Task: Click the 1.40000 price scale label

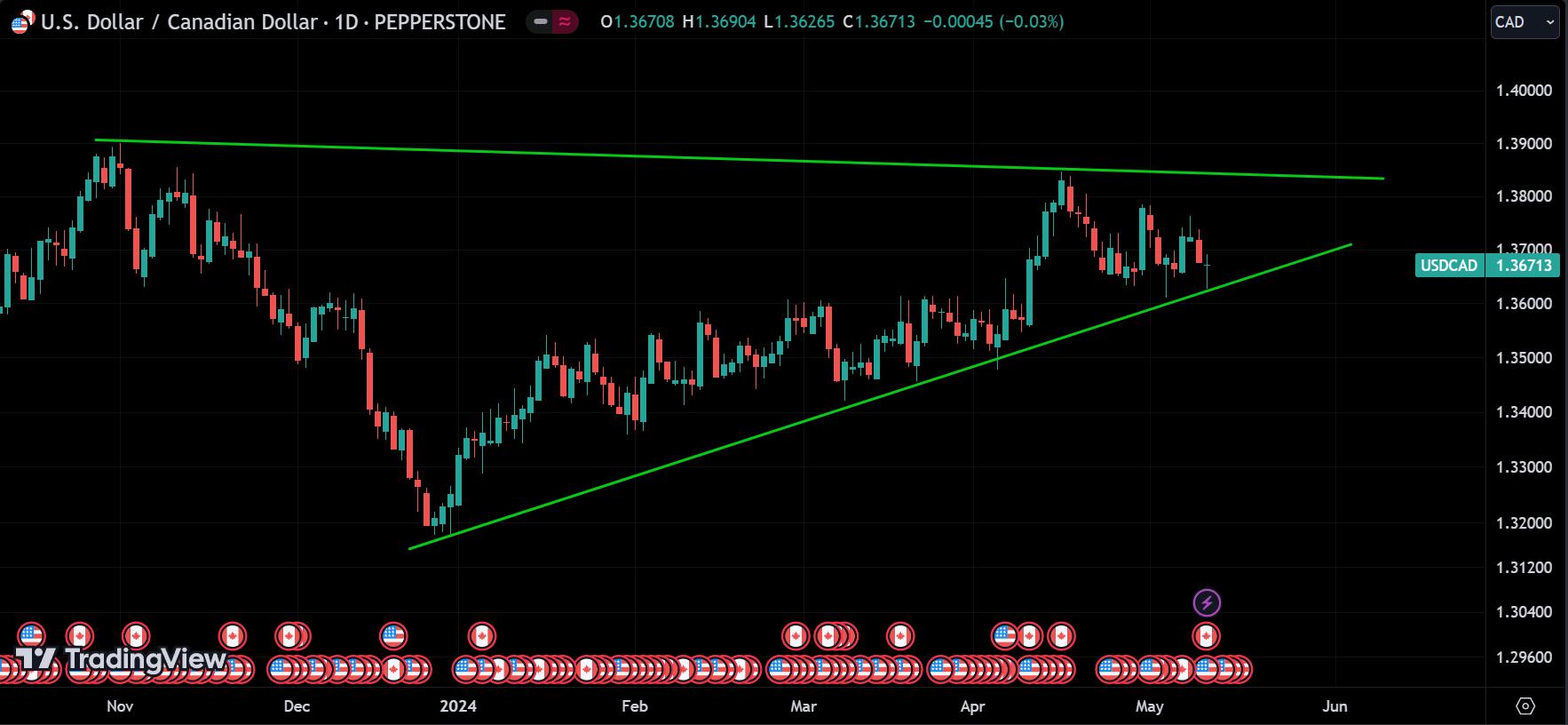Action: [1524, 91]
